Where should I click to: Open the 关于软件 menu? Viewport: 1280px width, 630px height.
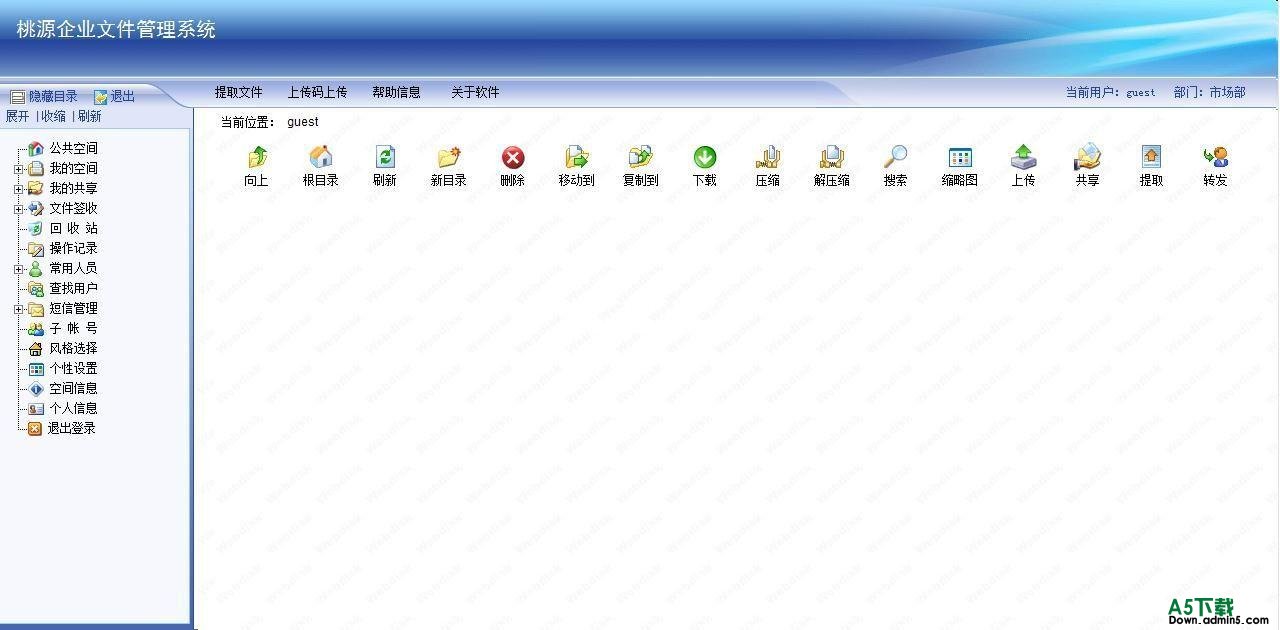pos(475,92)
